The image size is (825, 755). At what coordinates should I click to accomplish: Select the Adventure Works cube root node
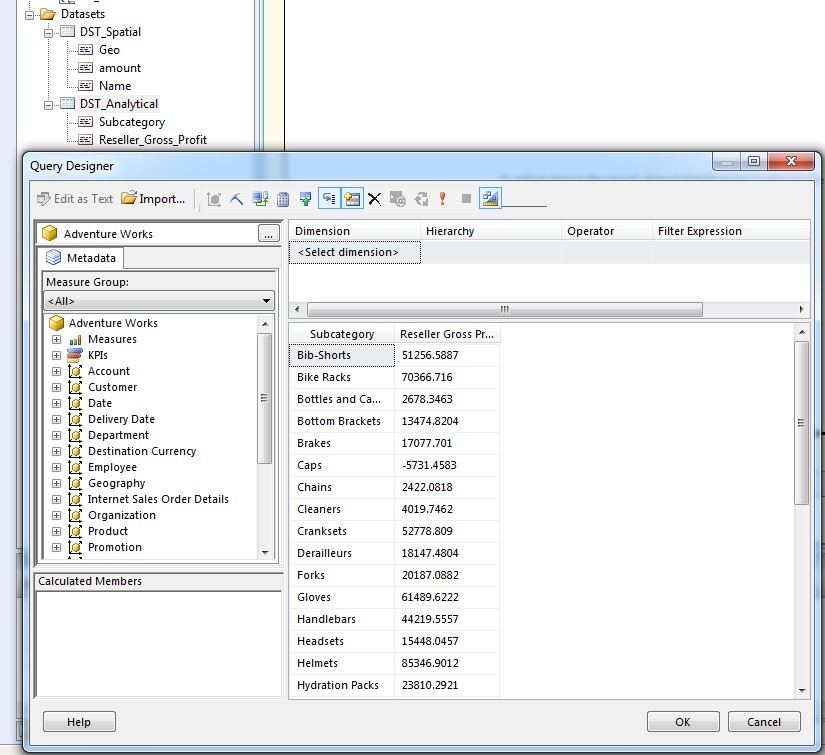click(113, 323)
